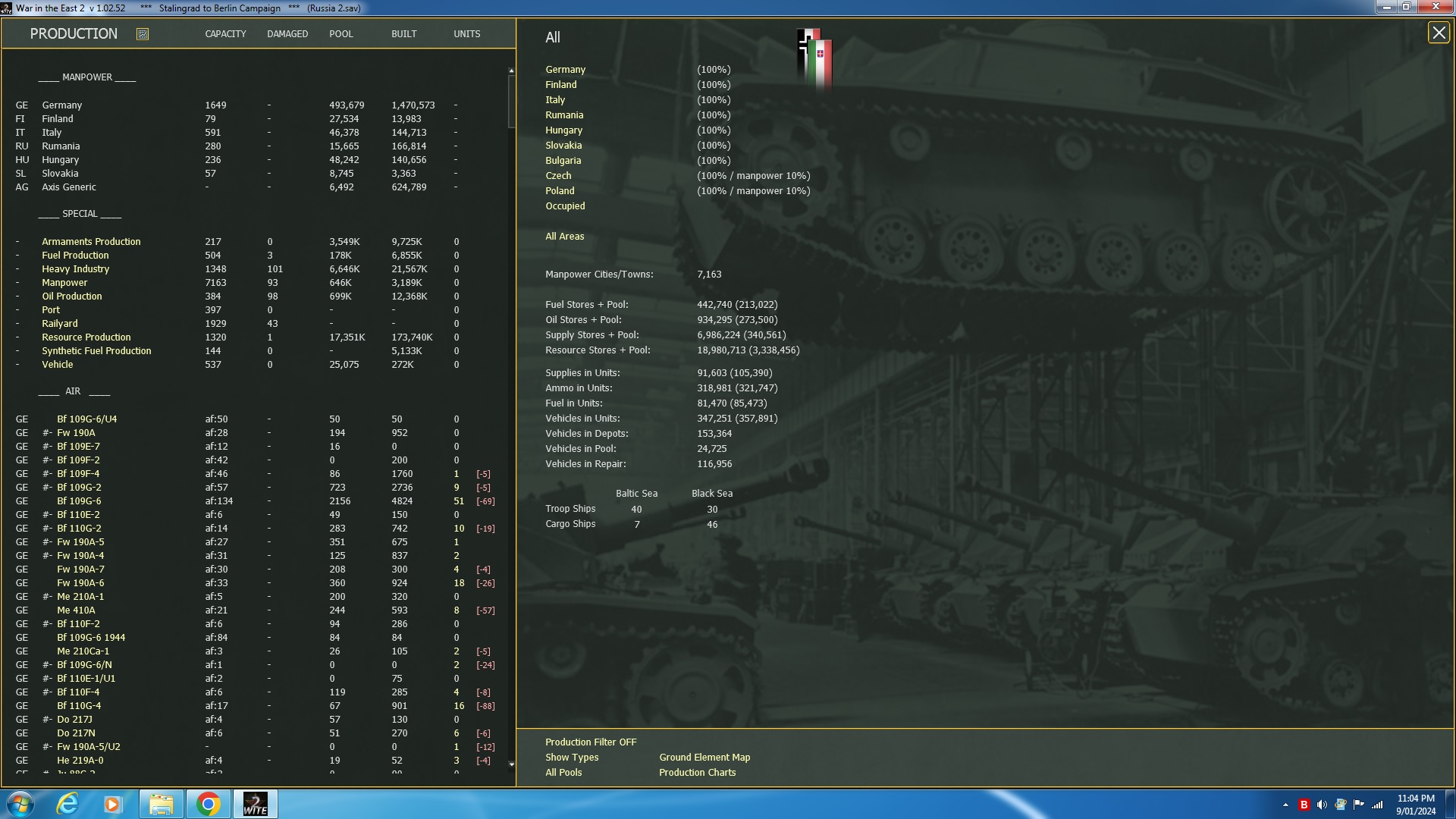Open the Ground Element Map view
This screenshot has width=1456, height=819.
point(704,757)
